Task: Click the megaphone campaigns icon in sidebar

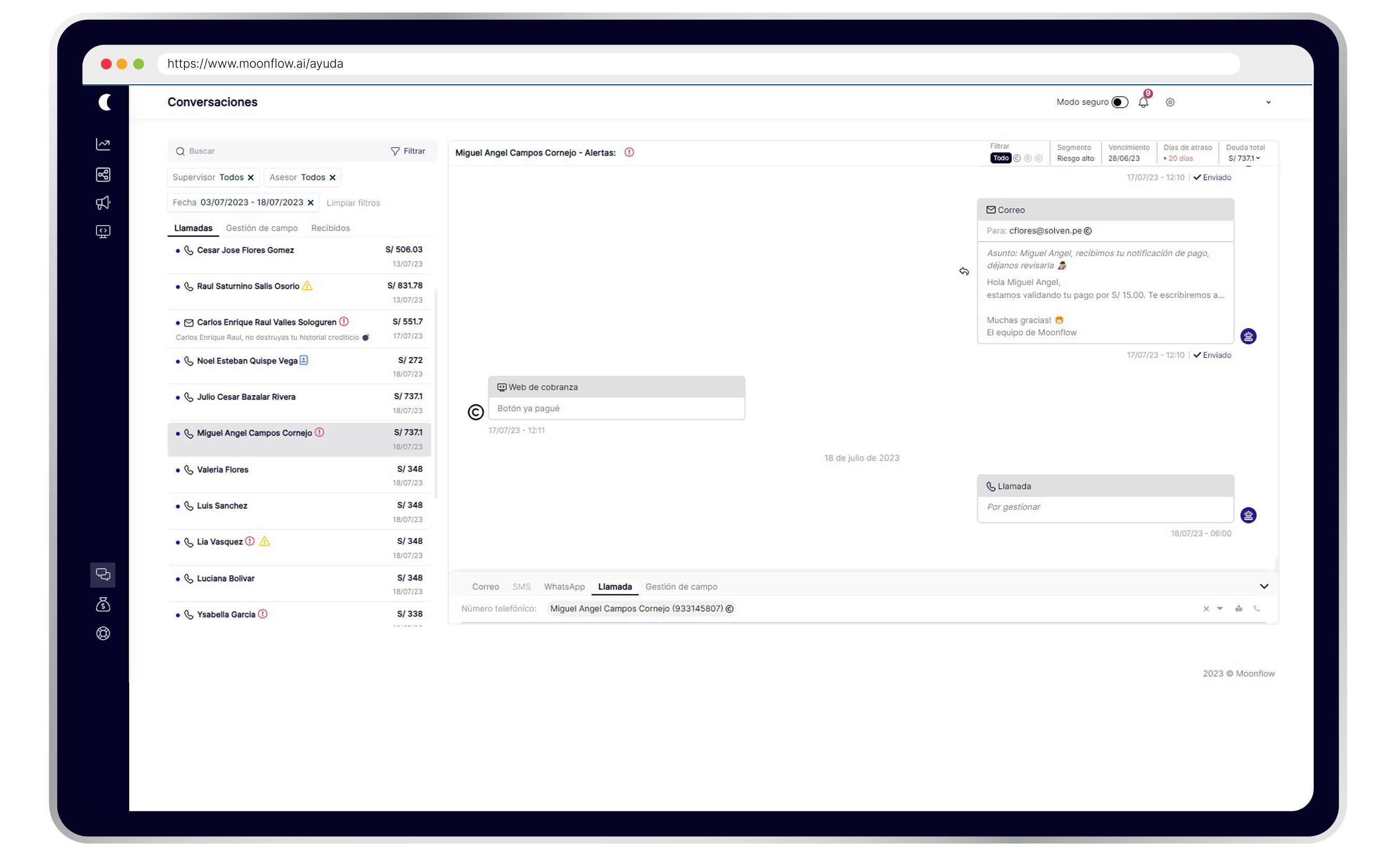Action: [x=103, y=202]
